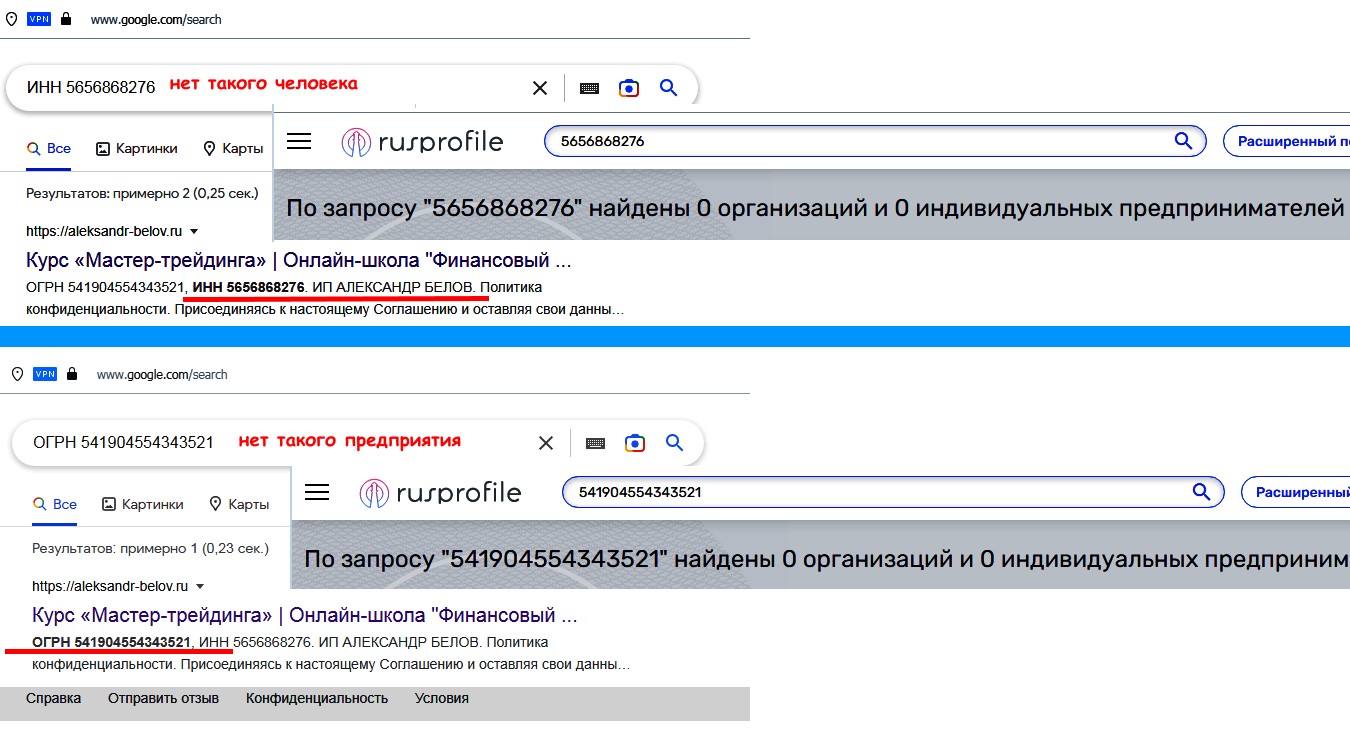
Task: Click padlock icon in top address bar
Action: pos(66,19)
